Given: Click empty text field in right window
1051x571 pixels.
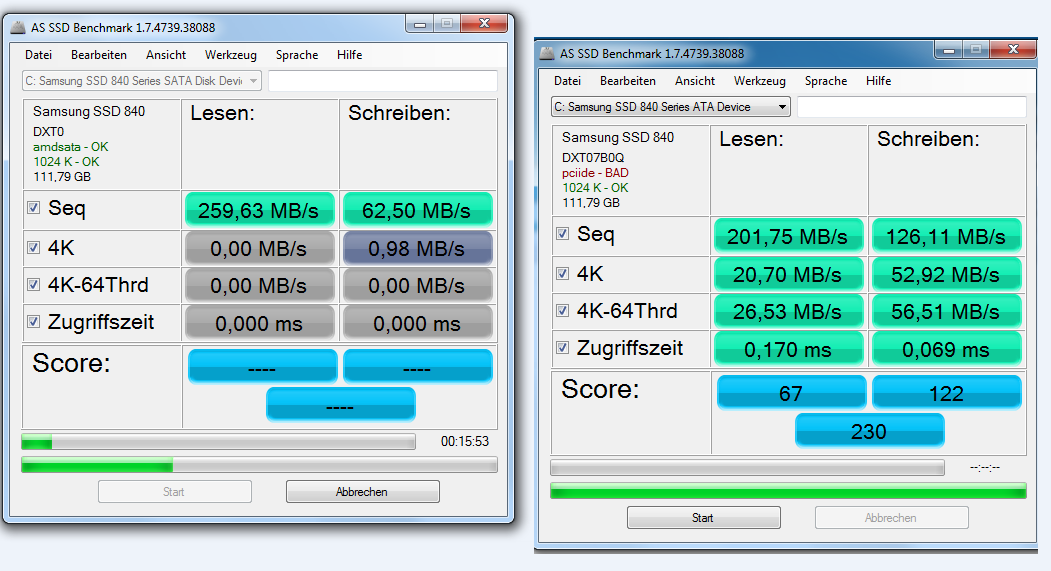Looking at the screenshot, I should [912, 107].
